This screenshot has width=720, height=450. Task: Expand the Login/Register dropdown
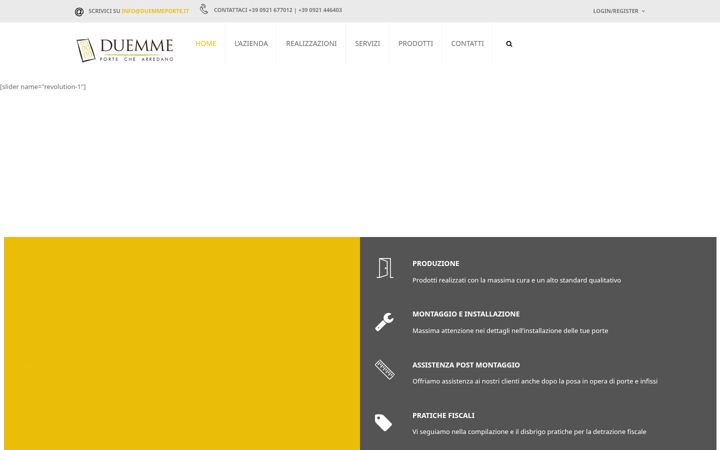619,11
